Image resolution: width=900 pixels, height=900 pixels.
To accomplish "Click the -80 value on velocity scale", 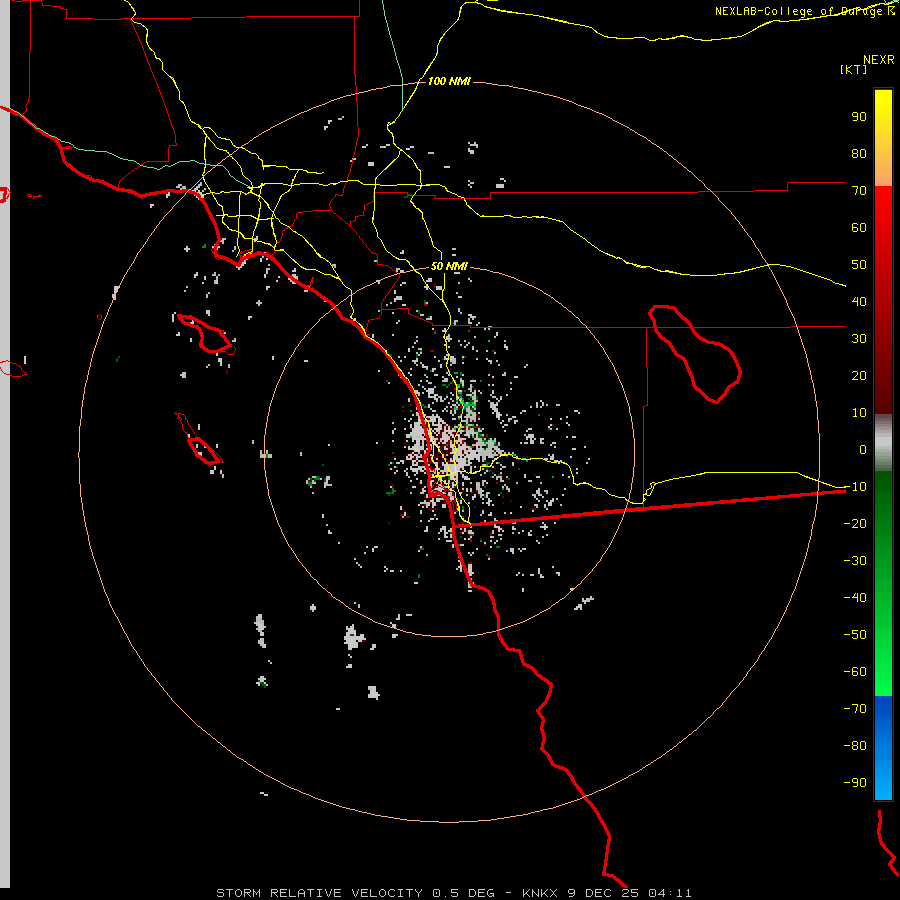I will 855,746.
